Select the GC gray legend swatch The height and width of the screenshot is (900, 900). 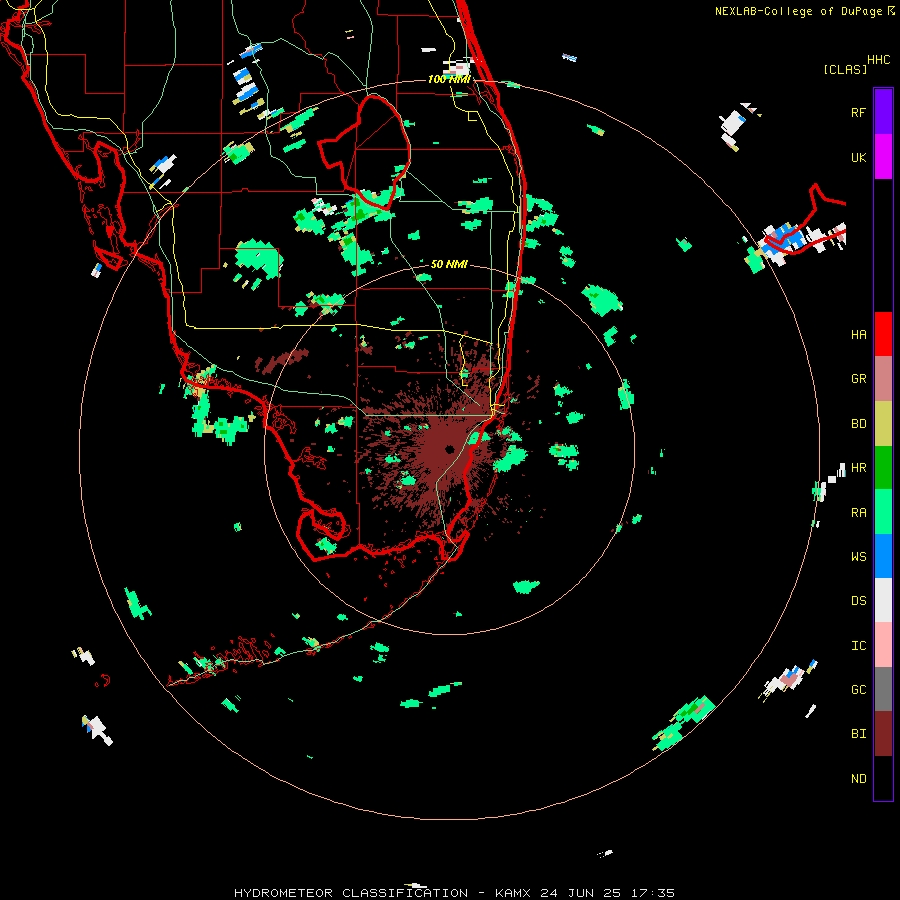tap(883, 689)
